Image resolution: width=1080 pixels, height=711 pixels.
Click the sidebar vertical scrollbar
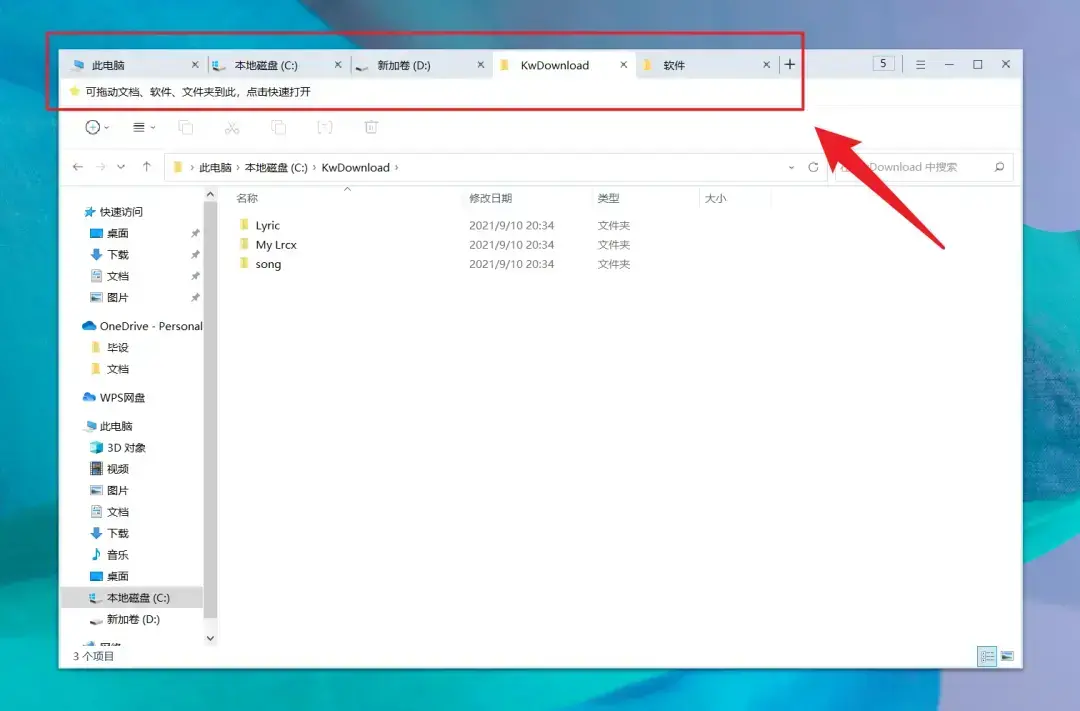pyautogui.click(x=210, y=400)
